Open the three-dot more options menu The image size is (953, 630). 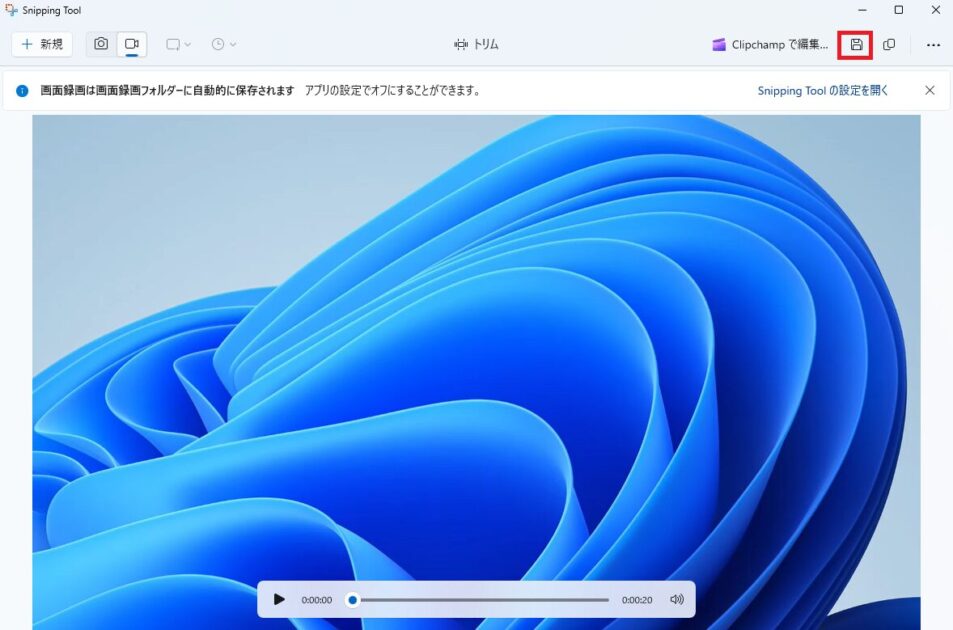coord(933,44)
